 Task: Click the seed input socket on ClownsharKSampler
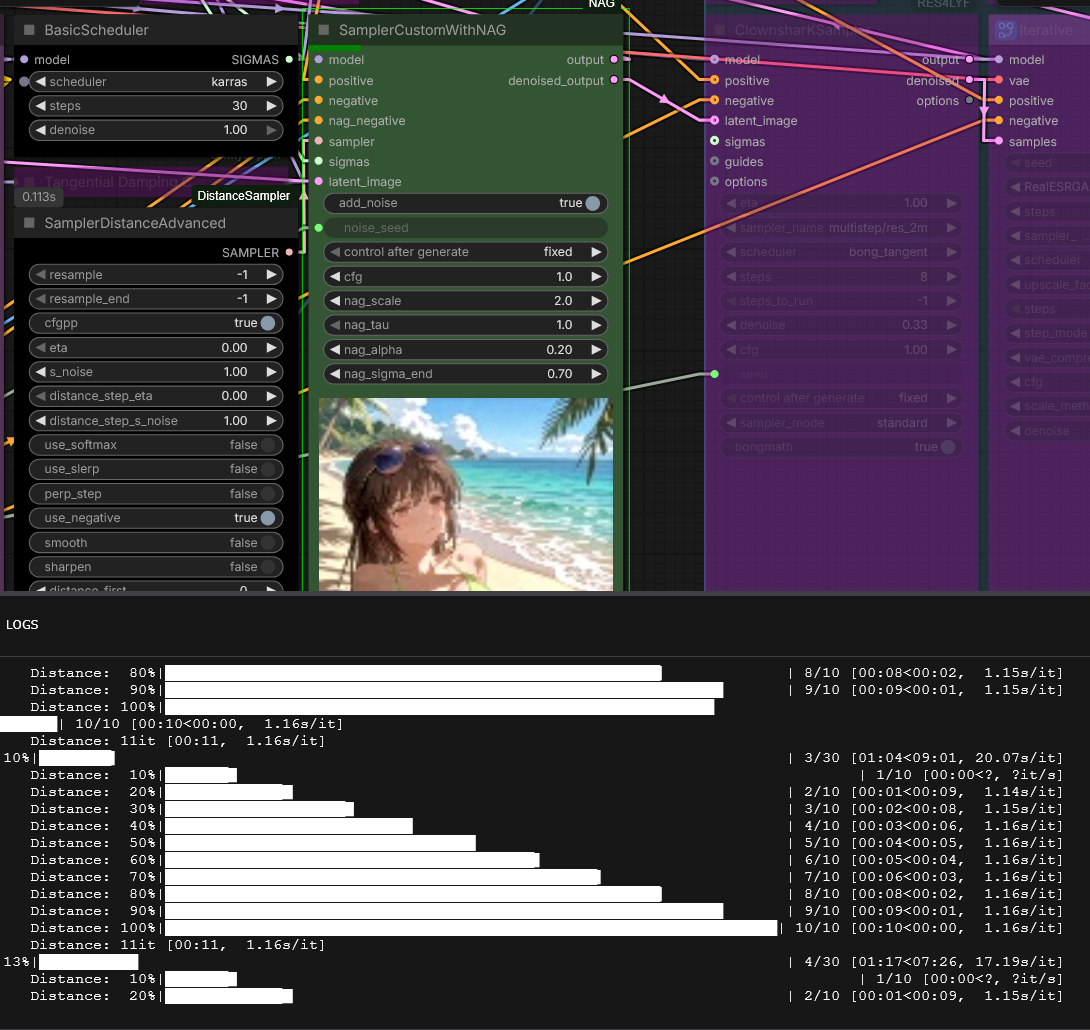coord(715,375)
